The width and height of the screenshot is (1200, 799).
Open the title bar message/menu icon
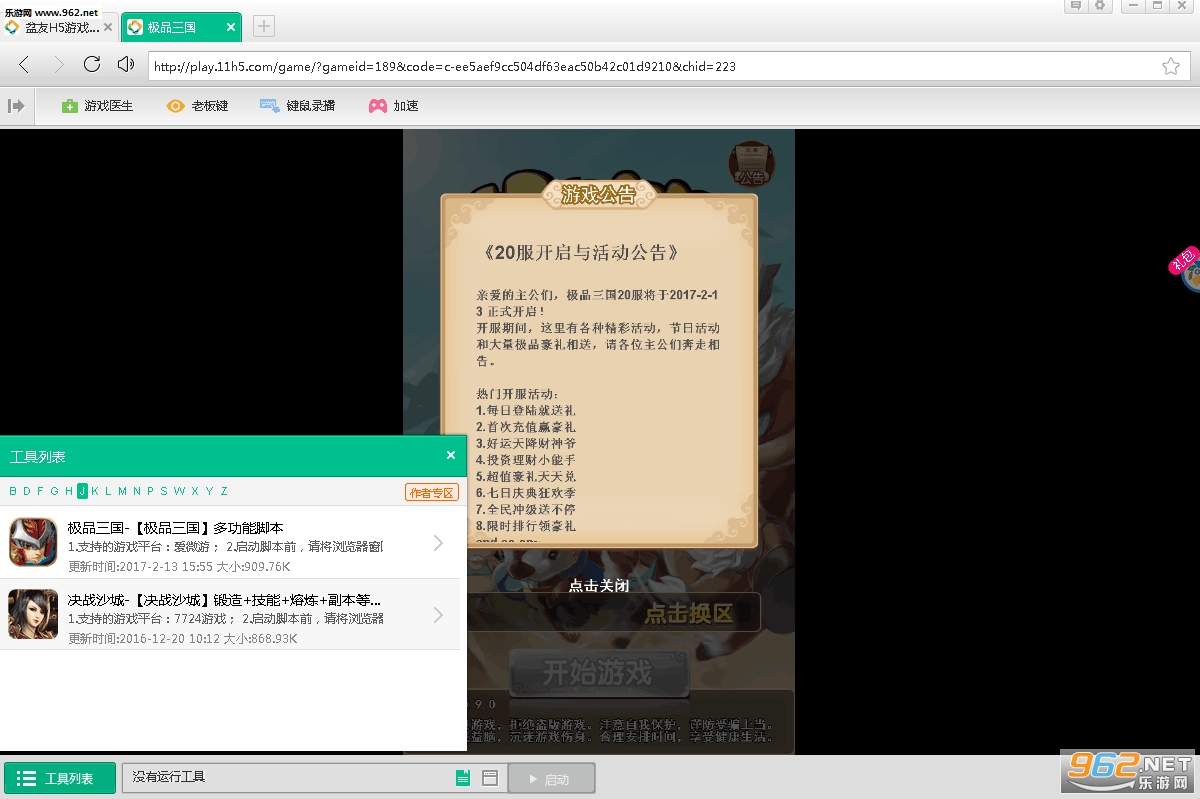[x=1075, y=6]
